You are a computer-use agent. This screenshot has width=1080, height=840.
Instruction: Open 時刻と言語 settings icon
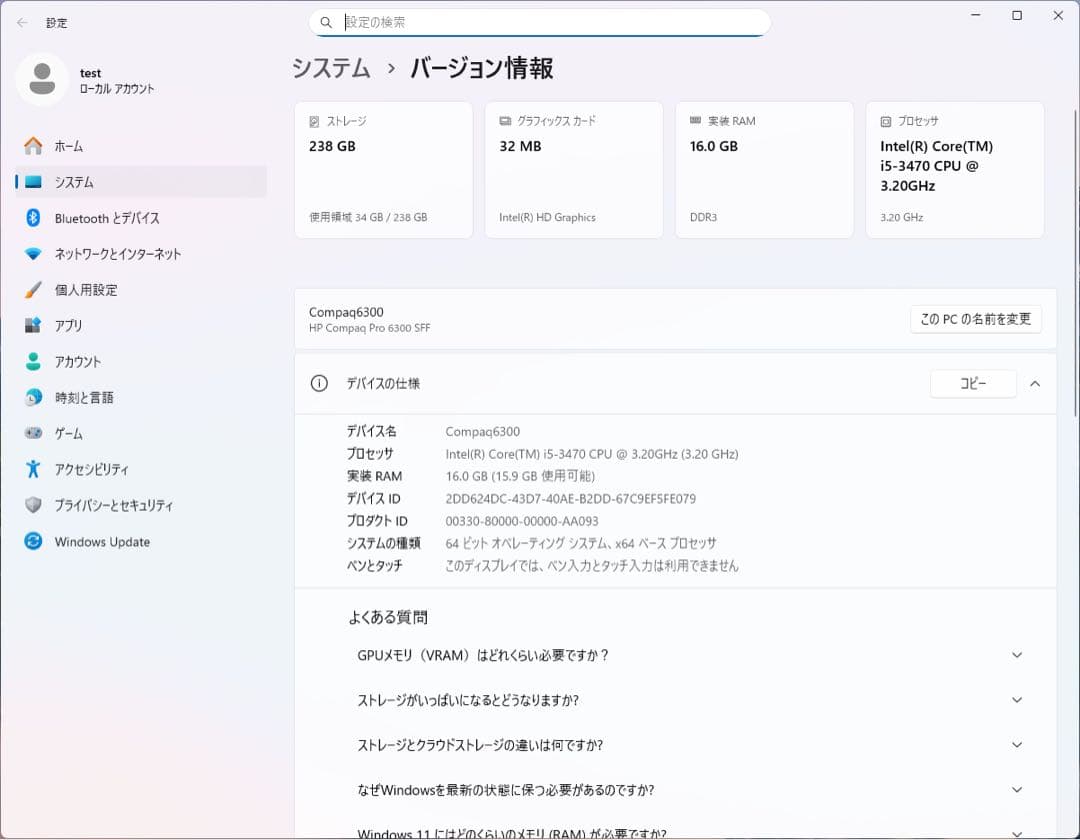click(34, 397)
